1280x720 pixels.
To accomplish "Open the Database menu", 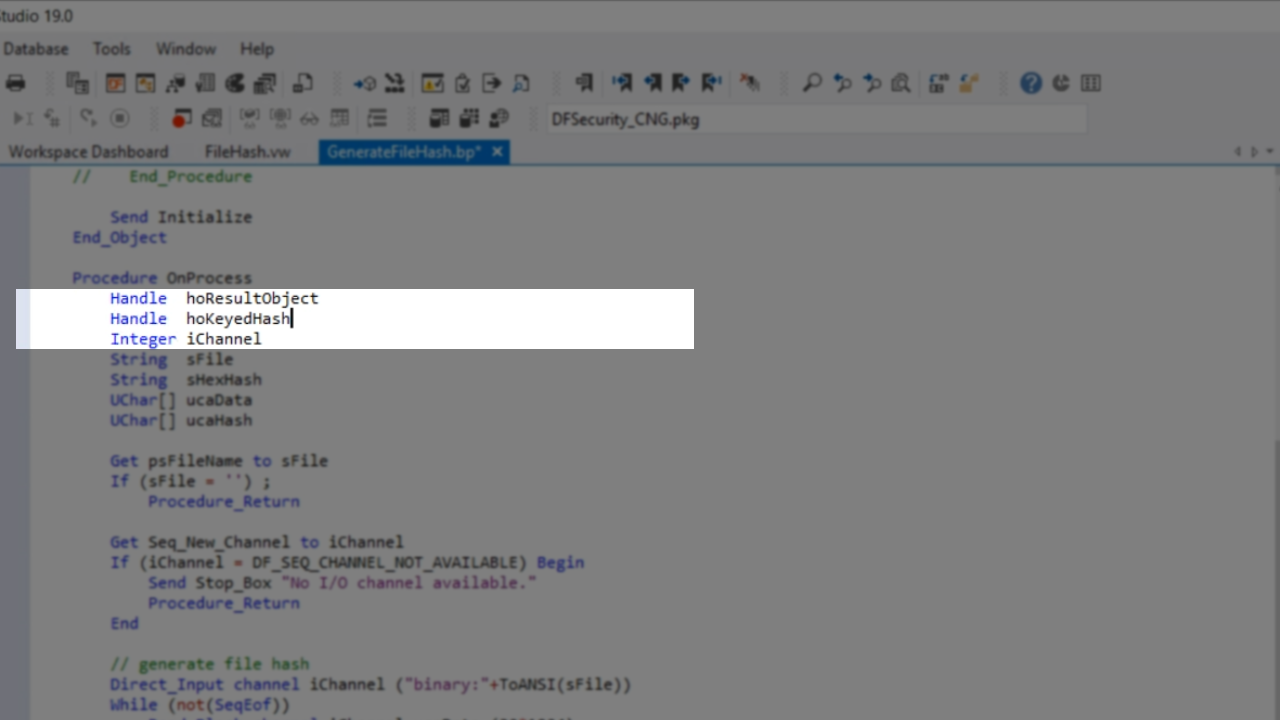I will 35,49.
